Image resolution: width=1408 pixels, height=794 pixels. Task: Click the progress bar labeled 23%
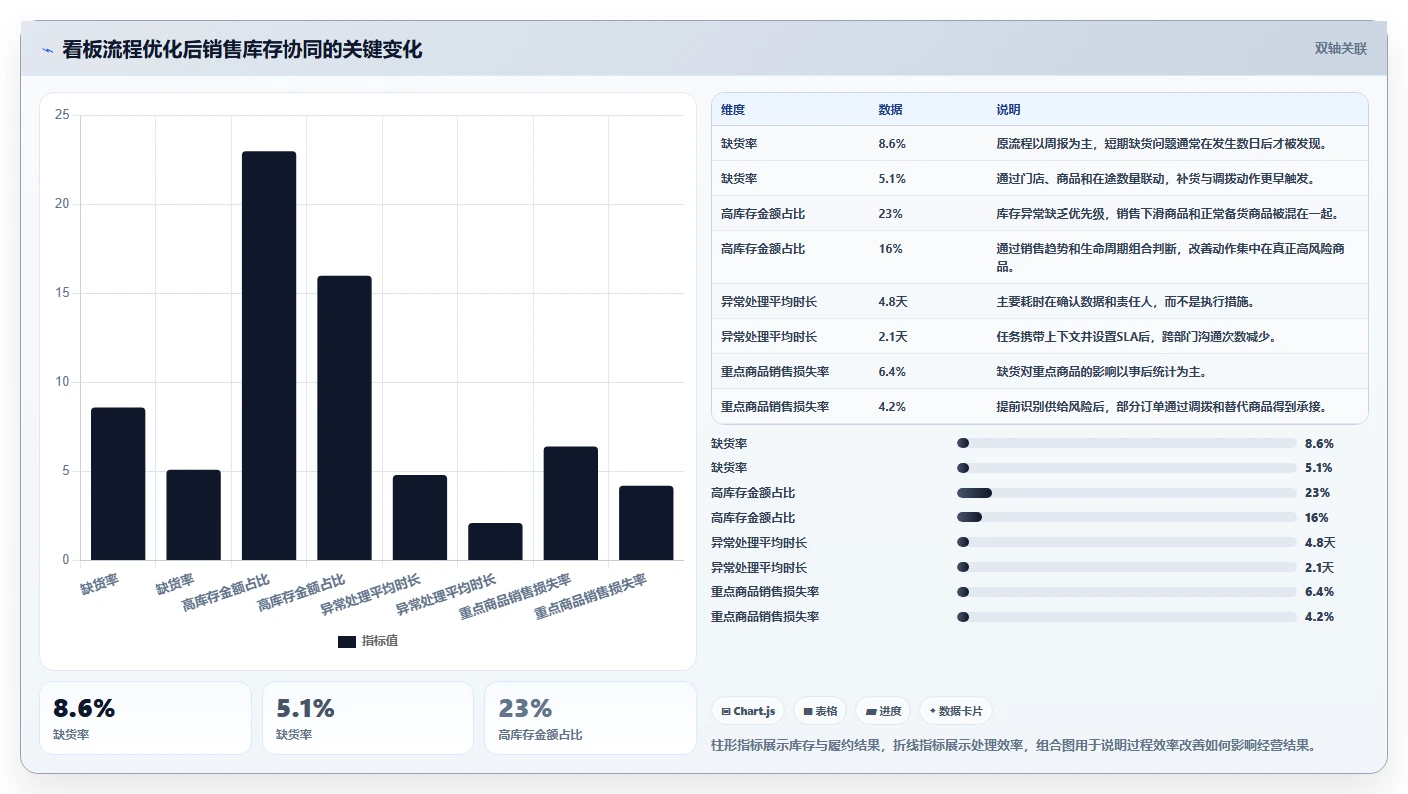(x=1126, y=492)
